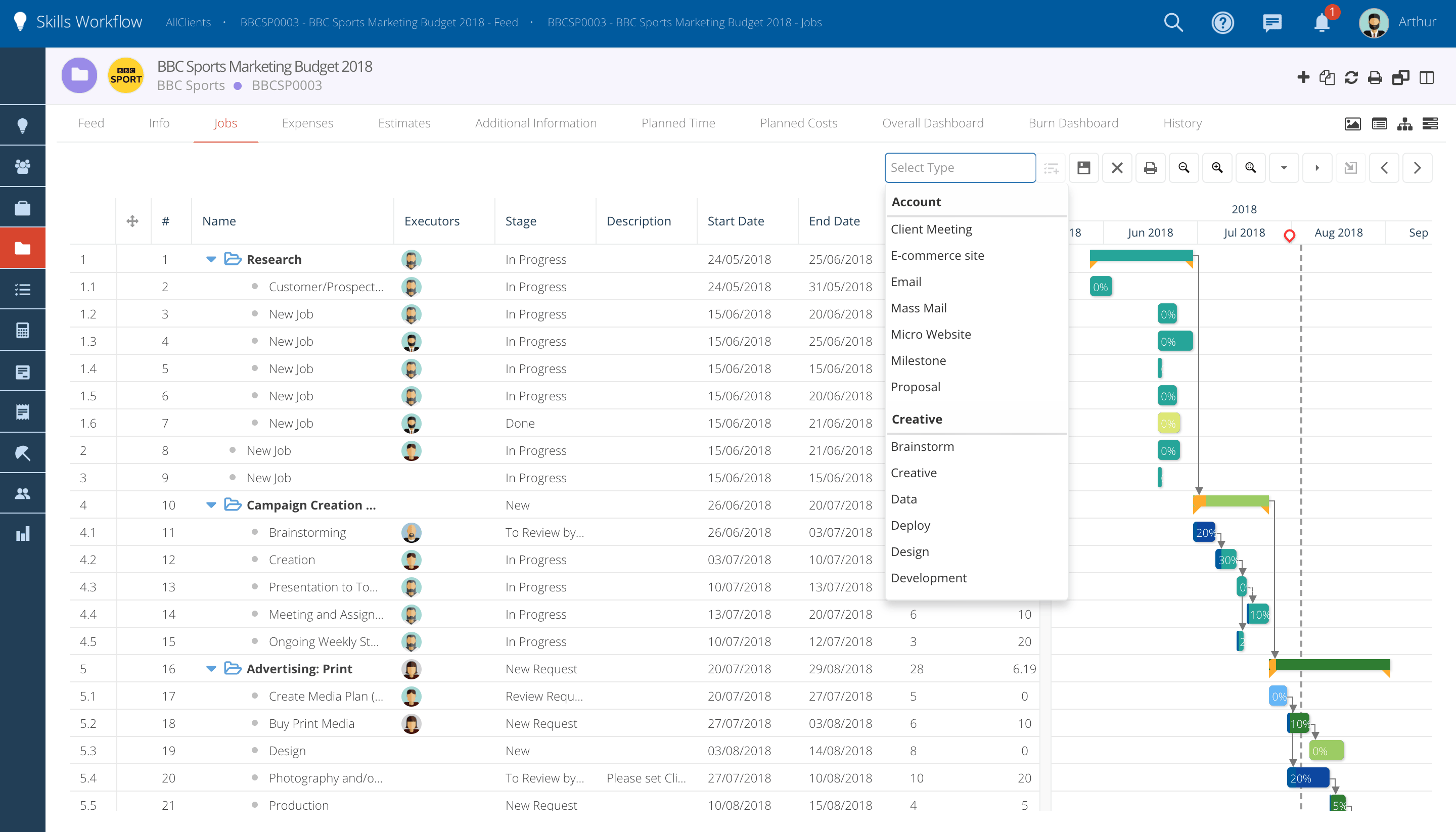Image resolution: width=1456 pixels, height=832 pixels.
Task: Click the add plus icon in project header
Action: (x=1303, y=77)
